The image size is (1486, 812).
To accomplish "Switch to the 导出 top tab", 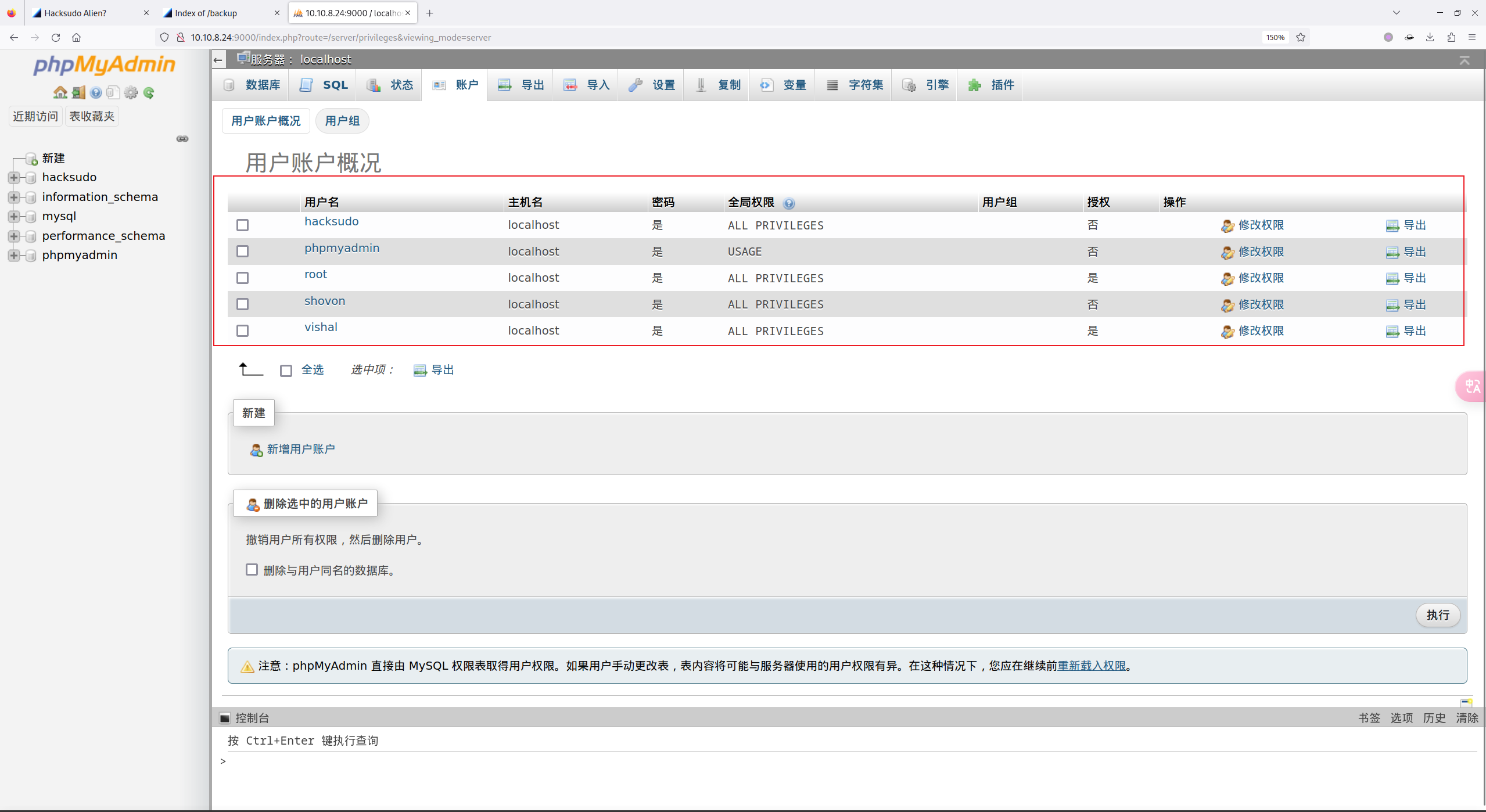I will click(521, 85).
